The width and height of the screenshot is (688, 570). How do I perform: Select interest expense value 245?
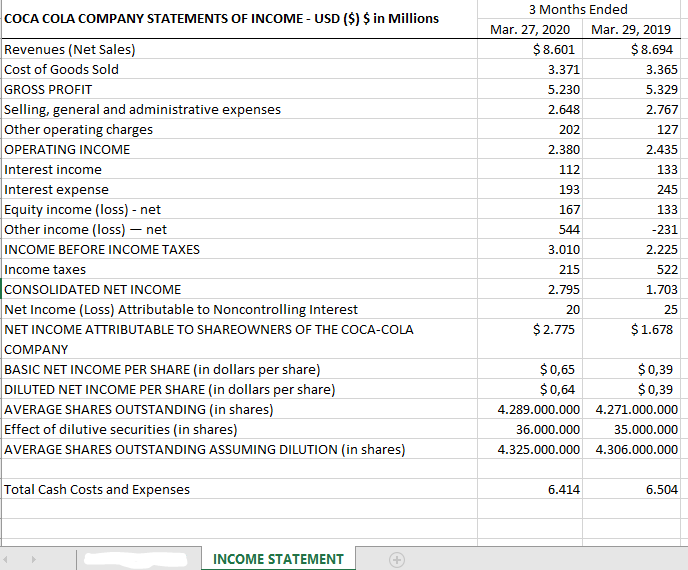click(x=667, y=190)
